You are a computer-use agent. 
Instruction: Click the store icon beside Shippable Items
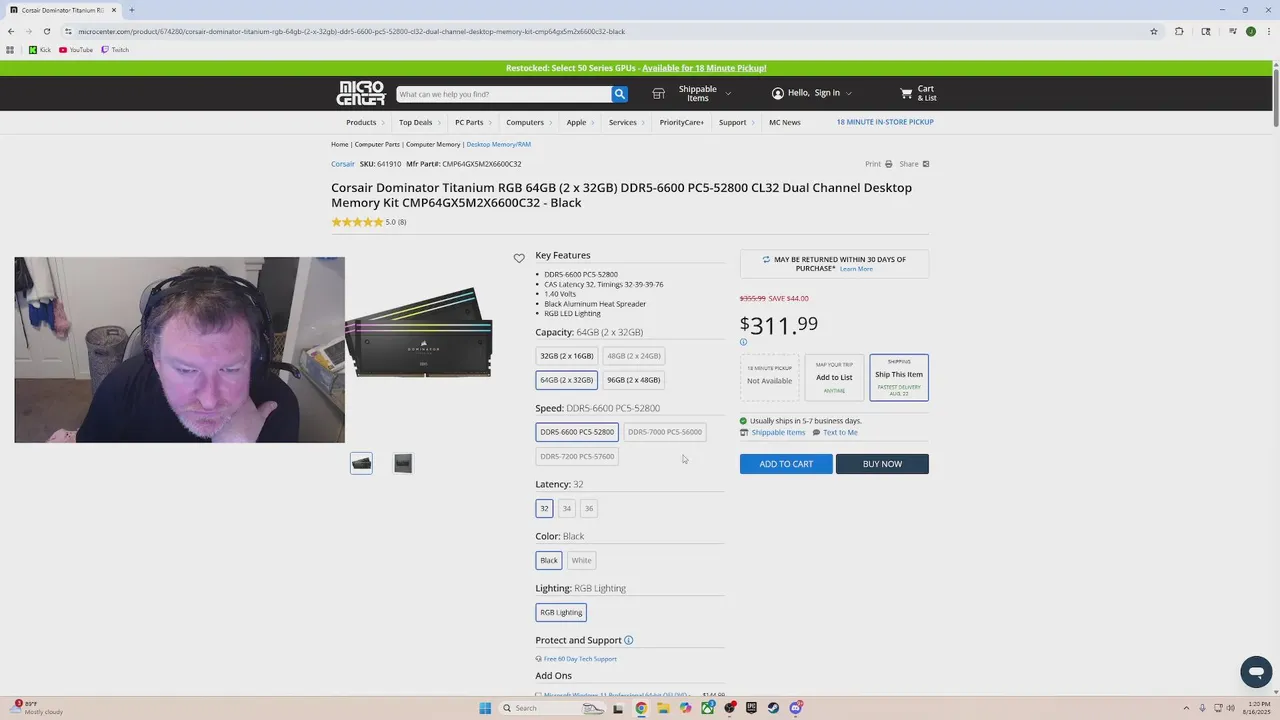(658, 93)
